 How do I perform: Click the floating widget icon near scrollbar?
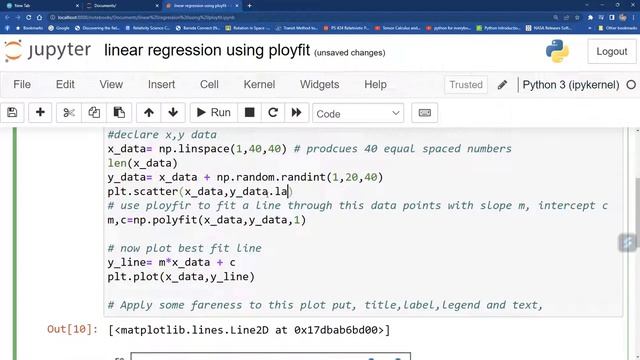pyautogui.click(x=628, y=243)
